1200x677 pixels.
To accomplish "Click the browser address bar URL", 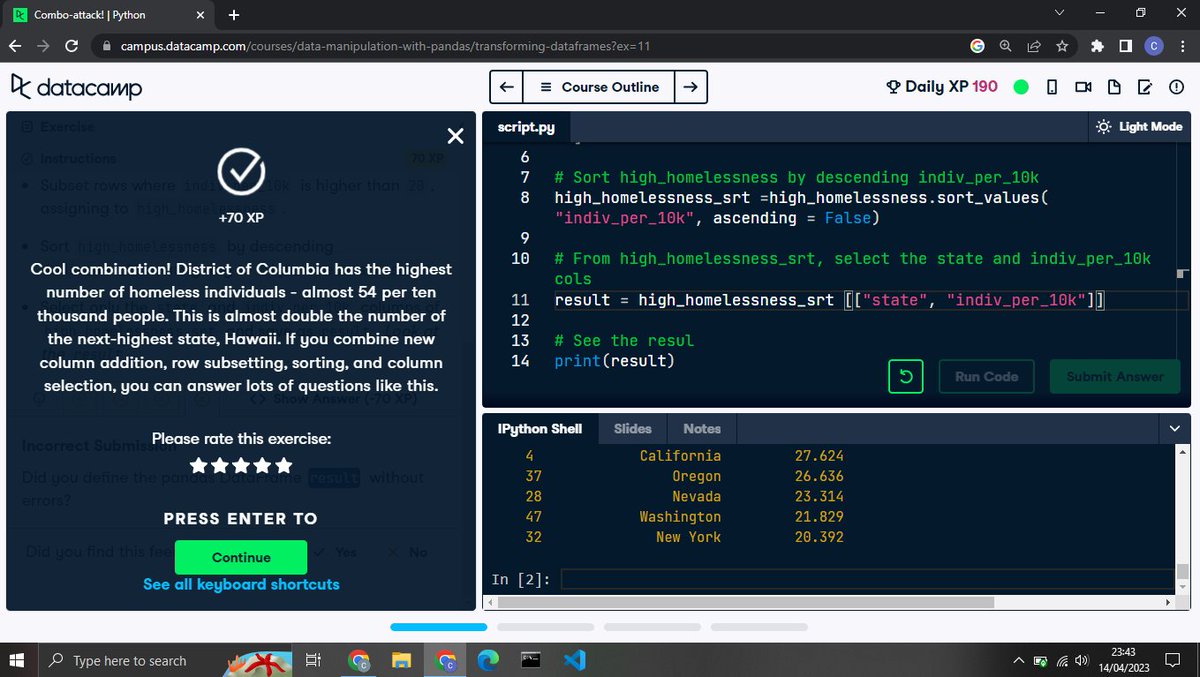I will pos(386,46).
